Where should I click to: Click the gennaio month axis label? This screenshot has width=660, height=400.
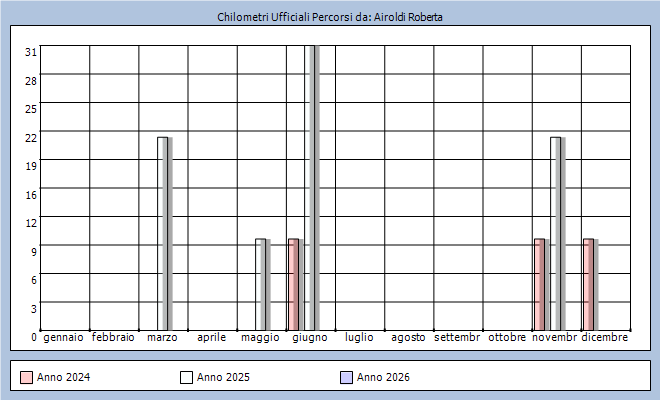click(64, 338)
